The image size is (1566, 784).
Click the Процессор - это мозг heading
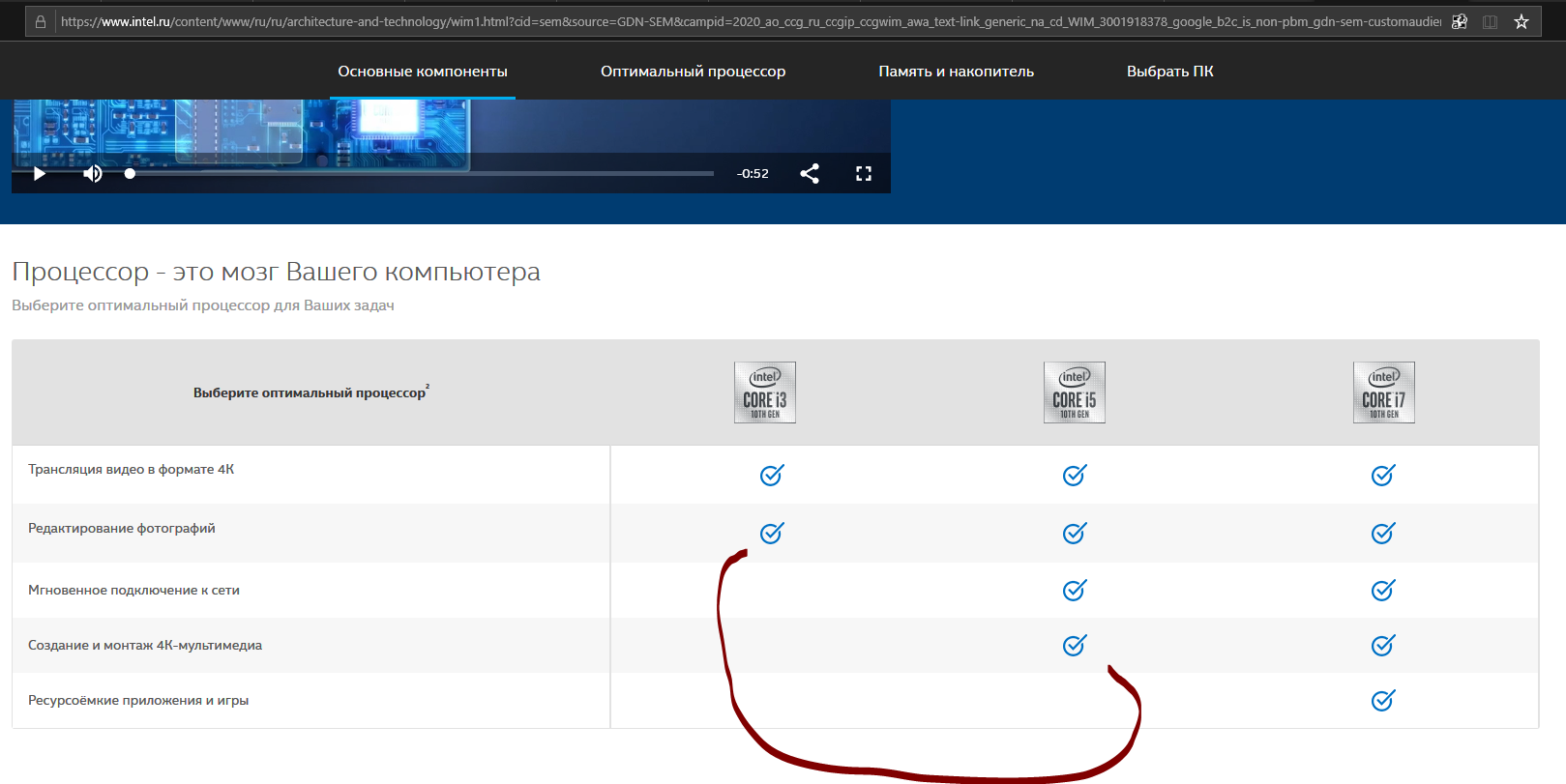[x=276, y=272]
